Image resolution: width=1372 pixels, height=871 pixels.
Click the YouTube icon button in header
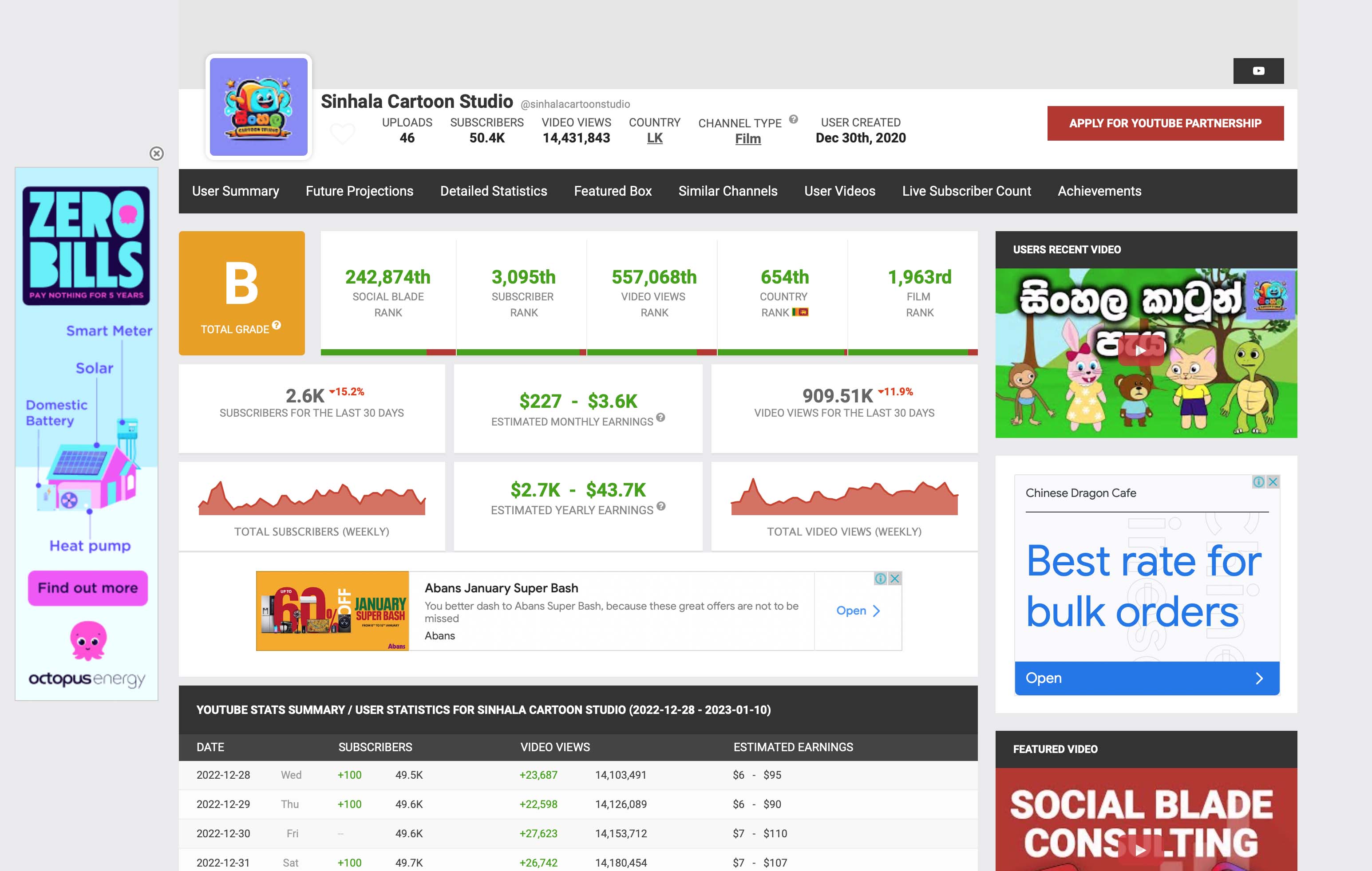1258,71
